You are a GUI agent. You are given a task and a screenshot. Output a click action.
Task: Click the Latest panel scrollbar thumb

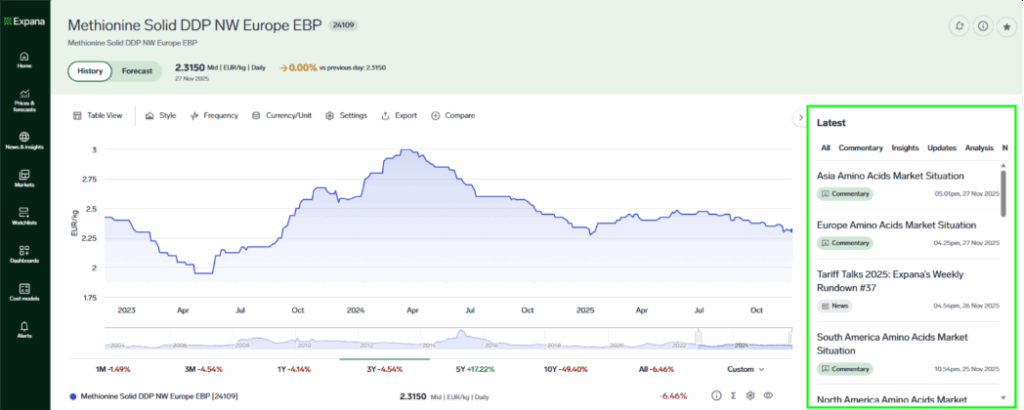pyautogui.click(x=1003, y=193)
